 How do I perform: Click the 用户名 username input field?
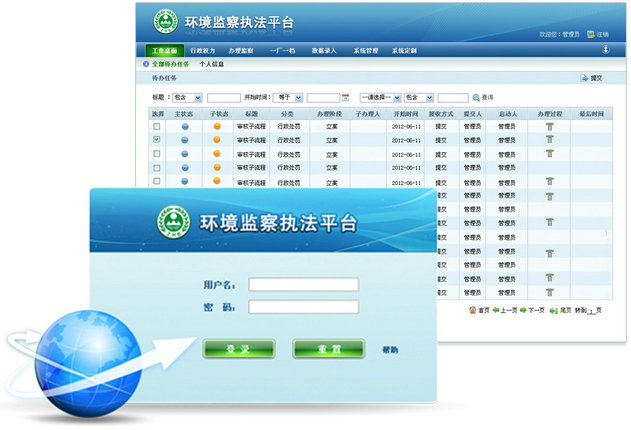pos(303,284)
